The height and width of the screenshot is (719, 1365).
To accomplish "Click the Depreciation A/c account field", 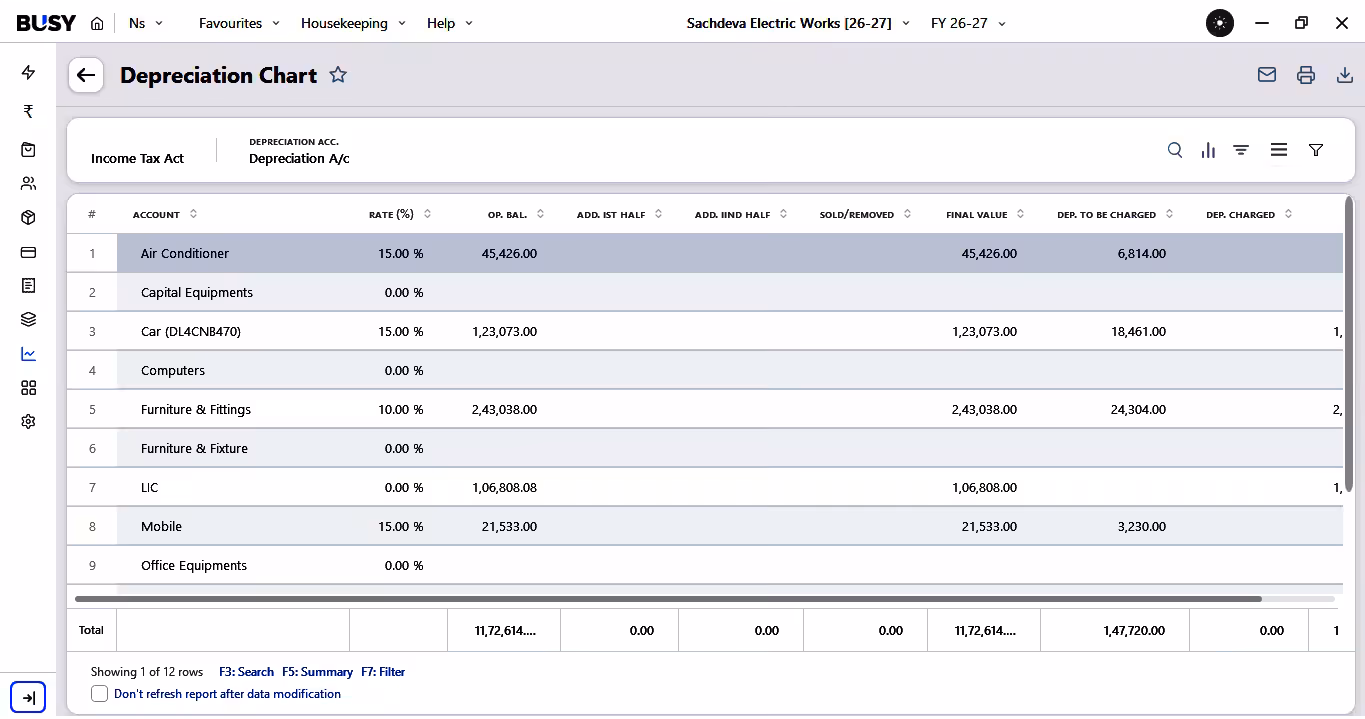I will (299, 159).
